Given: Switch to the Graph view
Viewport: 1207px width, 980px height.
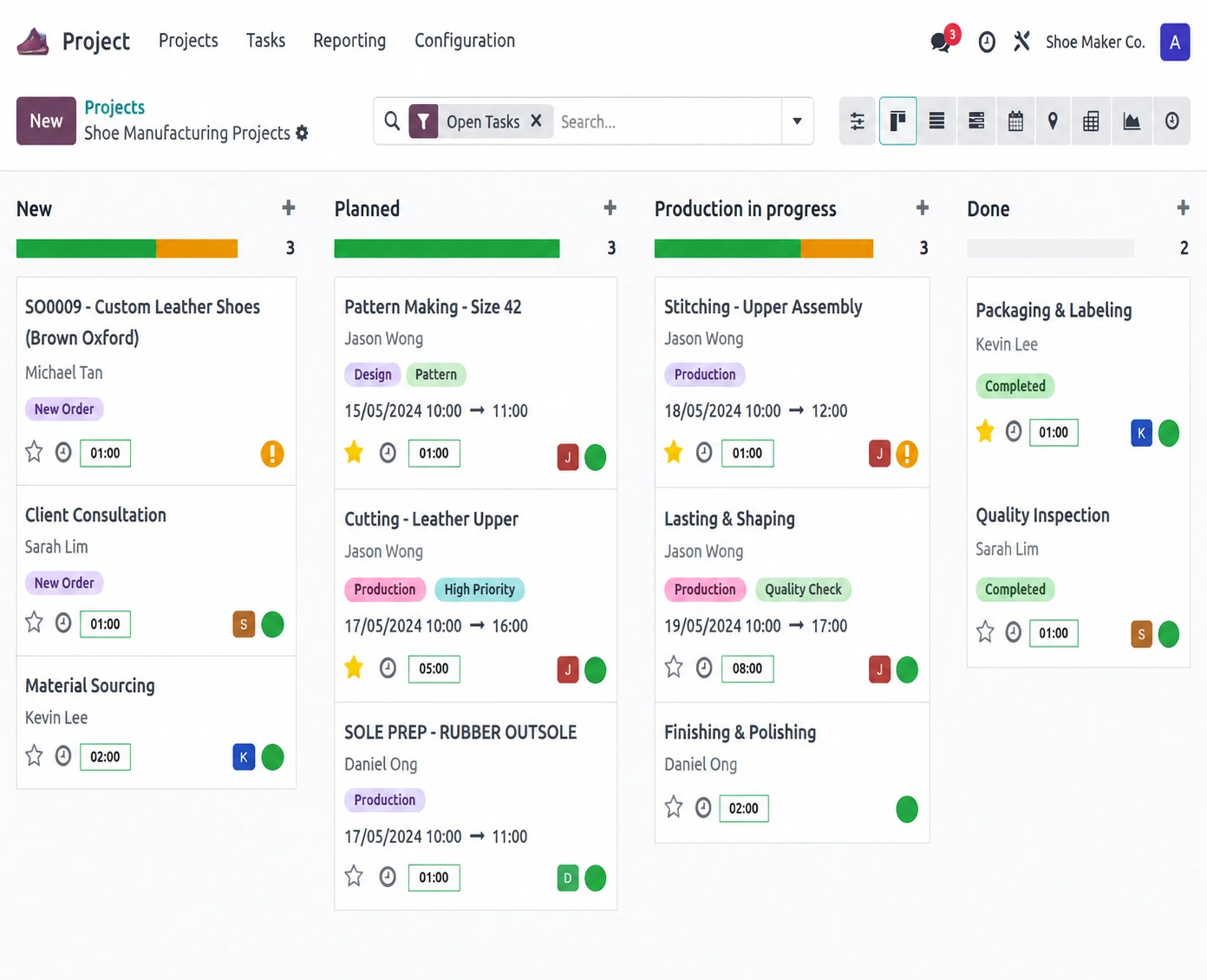Looking at the screenshot, I should (1132, 121).
